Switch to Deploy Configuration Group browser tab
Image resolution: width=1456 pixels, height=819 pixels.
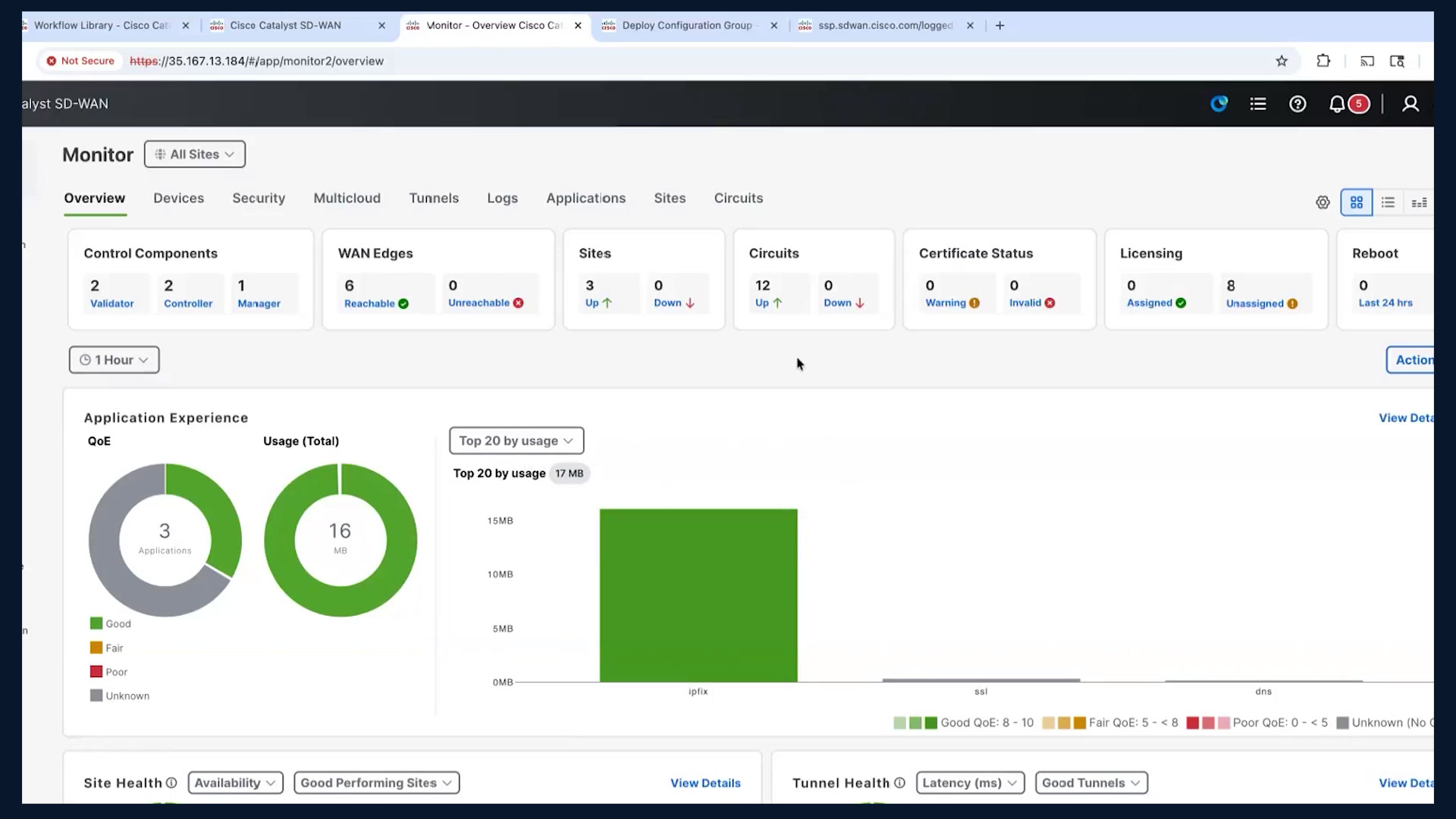click(687, 26)
